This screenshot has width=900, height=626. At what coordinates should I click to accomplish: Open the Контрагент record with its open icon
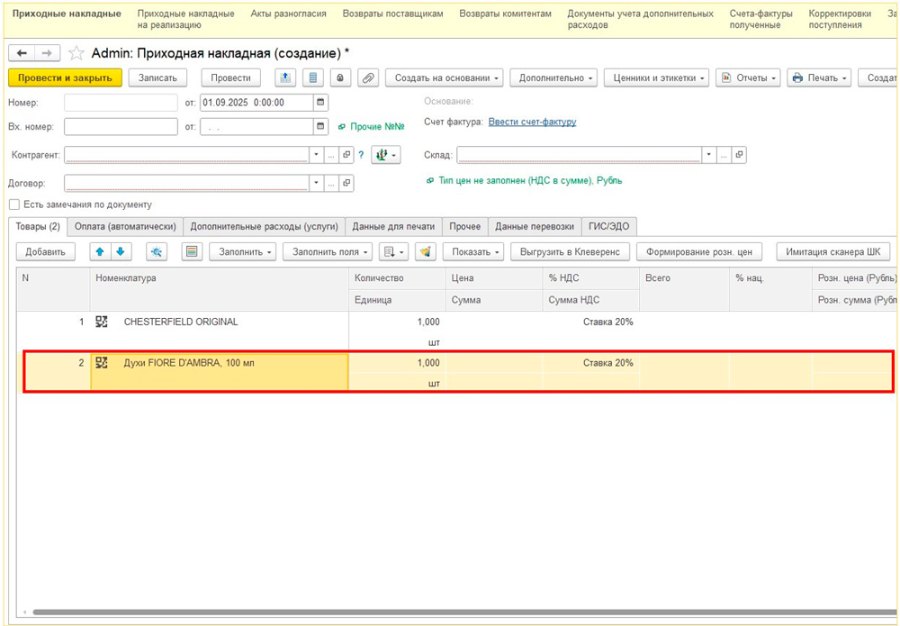pyautogui.click(x=346, y=155)
